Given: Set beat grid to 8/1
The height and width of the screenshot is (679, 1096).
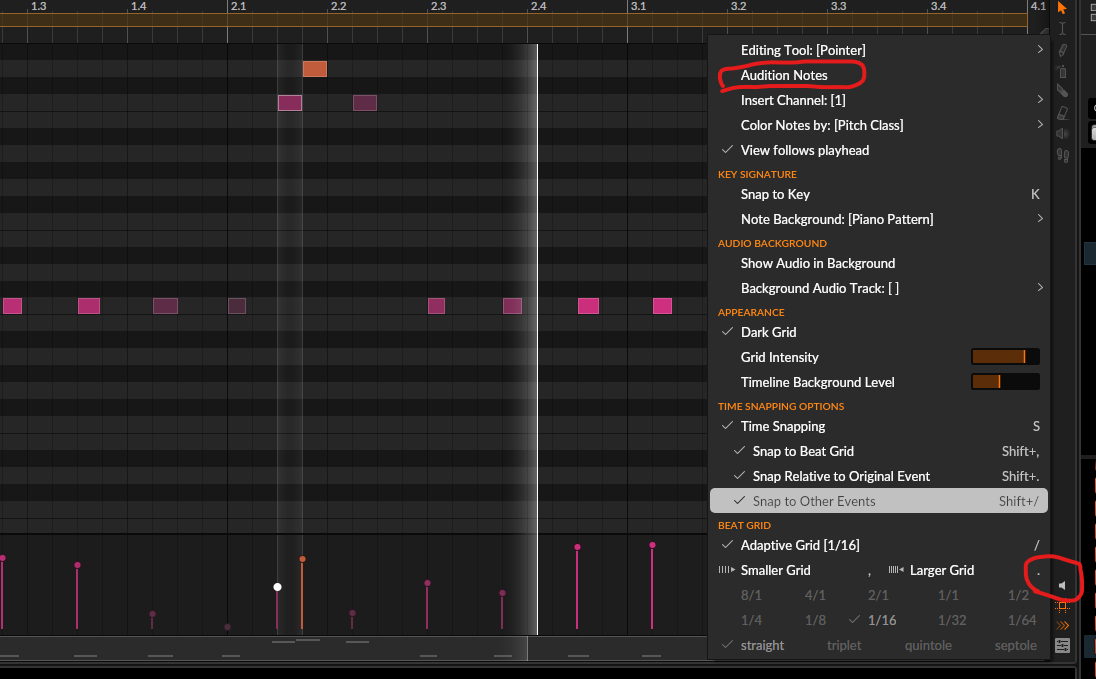Looking at the screenshot, I should pos(751,595).
